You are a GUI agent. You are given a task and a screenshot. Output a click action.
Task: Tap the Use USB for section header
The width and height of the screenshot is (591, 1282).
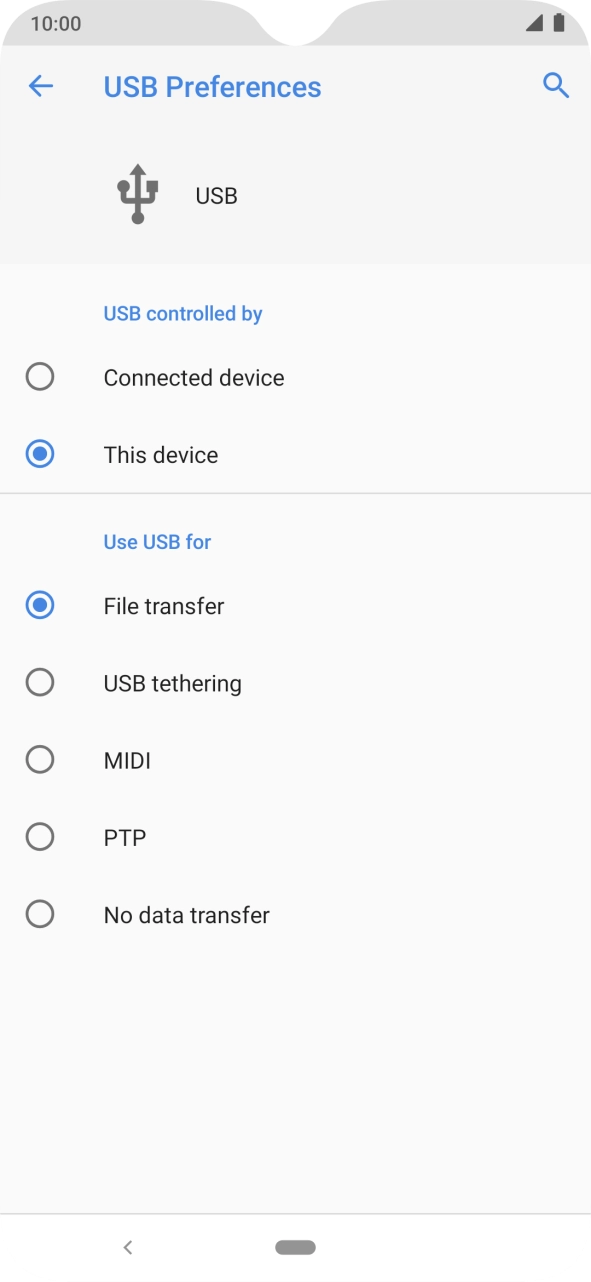coord(157,541)
